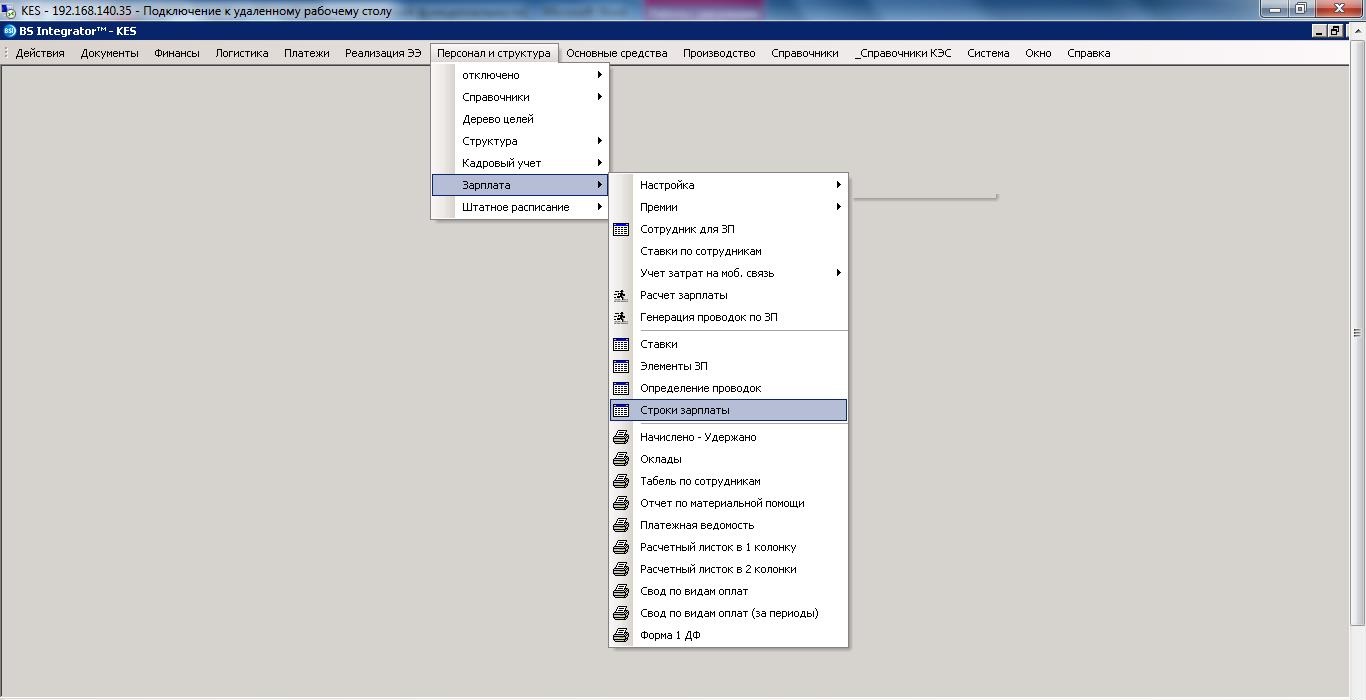The width and height of the screenshot is (1366, 700).
Task: Click the running-man icon next to Расчет зарплаты
Action: 621,296
